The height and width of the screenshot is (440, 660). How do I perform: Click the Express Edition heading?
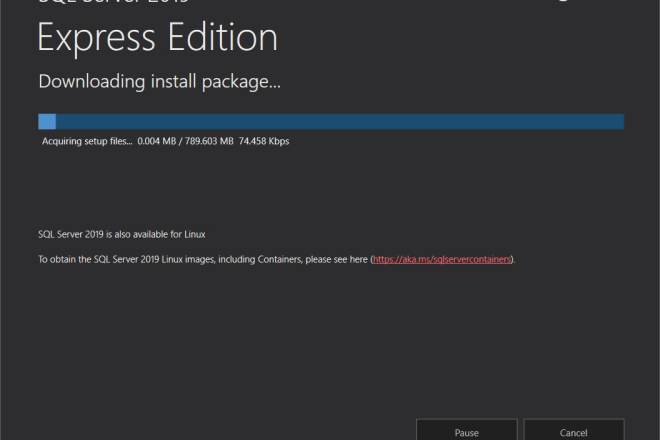pos(157,38)
